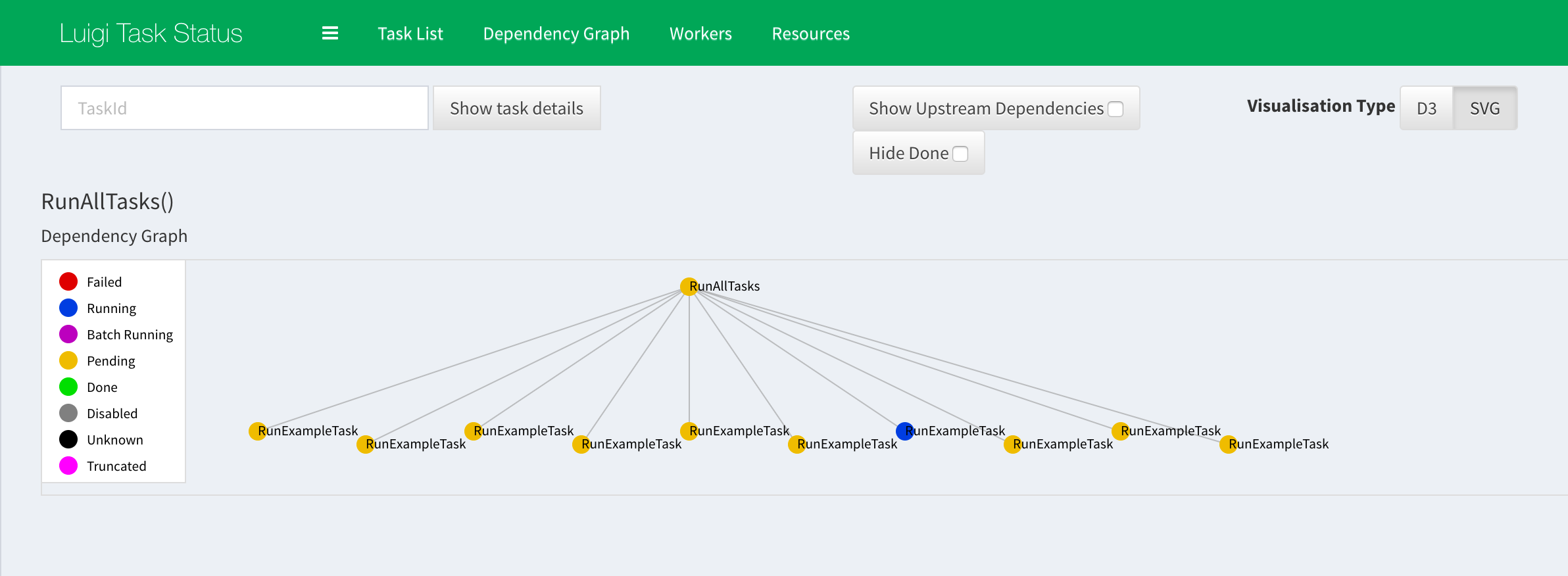Screen dimensions: 1568x576
Task: Click the Failed legend label
Action: [104, 282]
